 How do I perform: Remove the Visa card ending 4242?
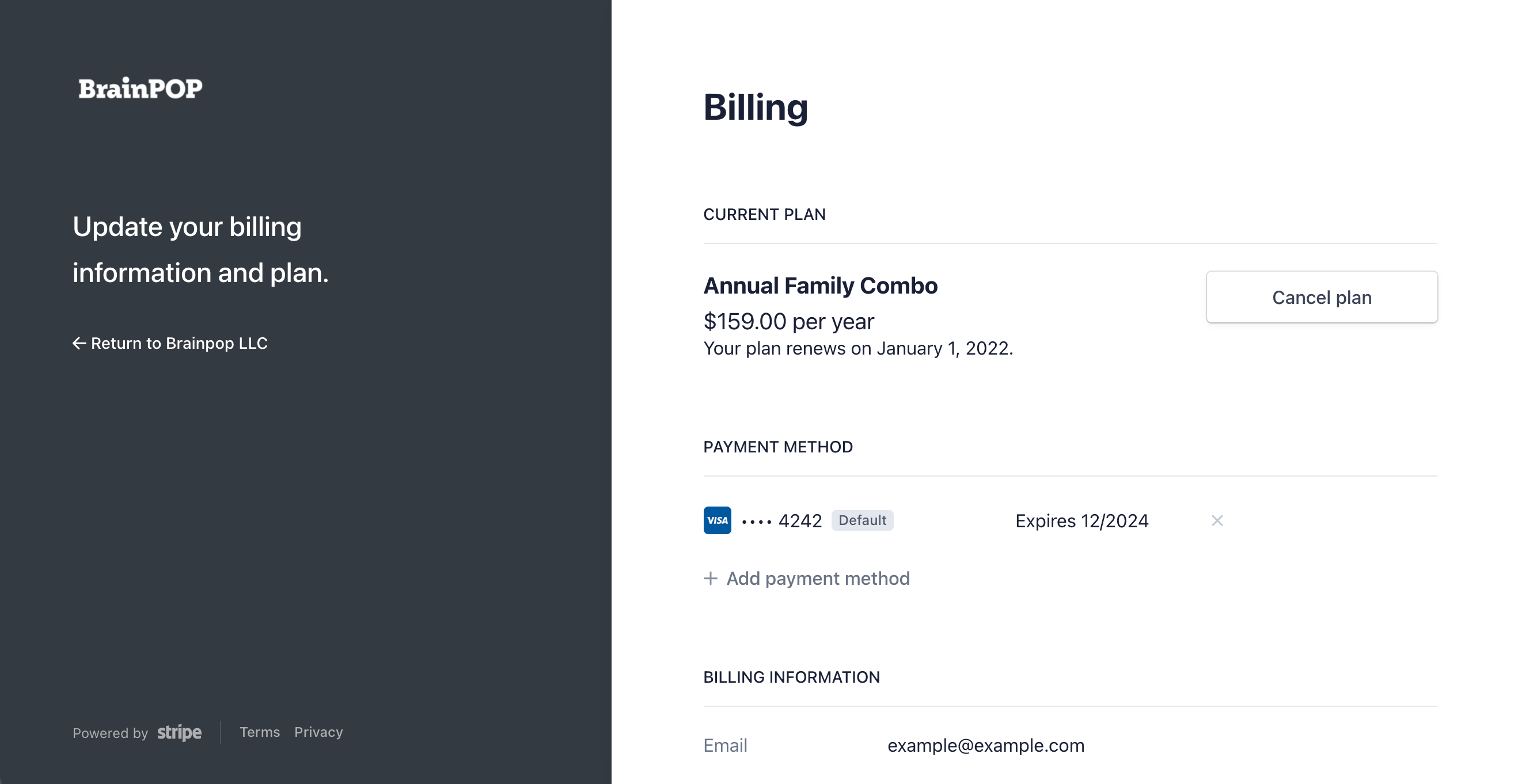point(1217,521)
